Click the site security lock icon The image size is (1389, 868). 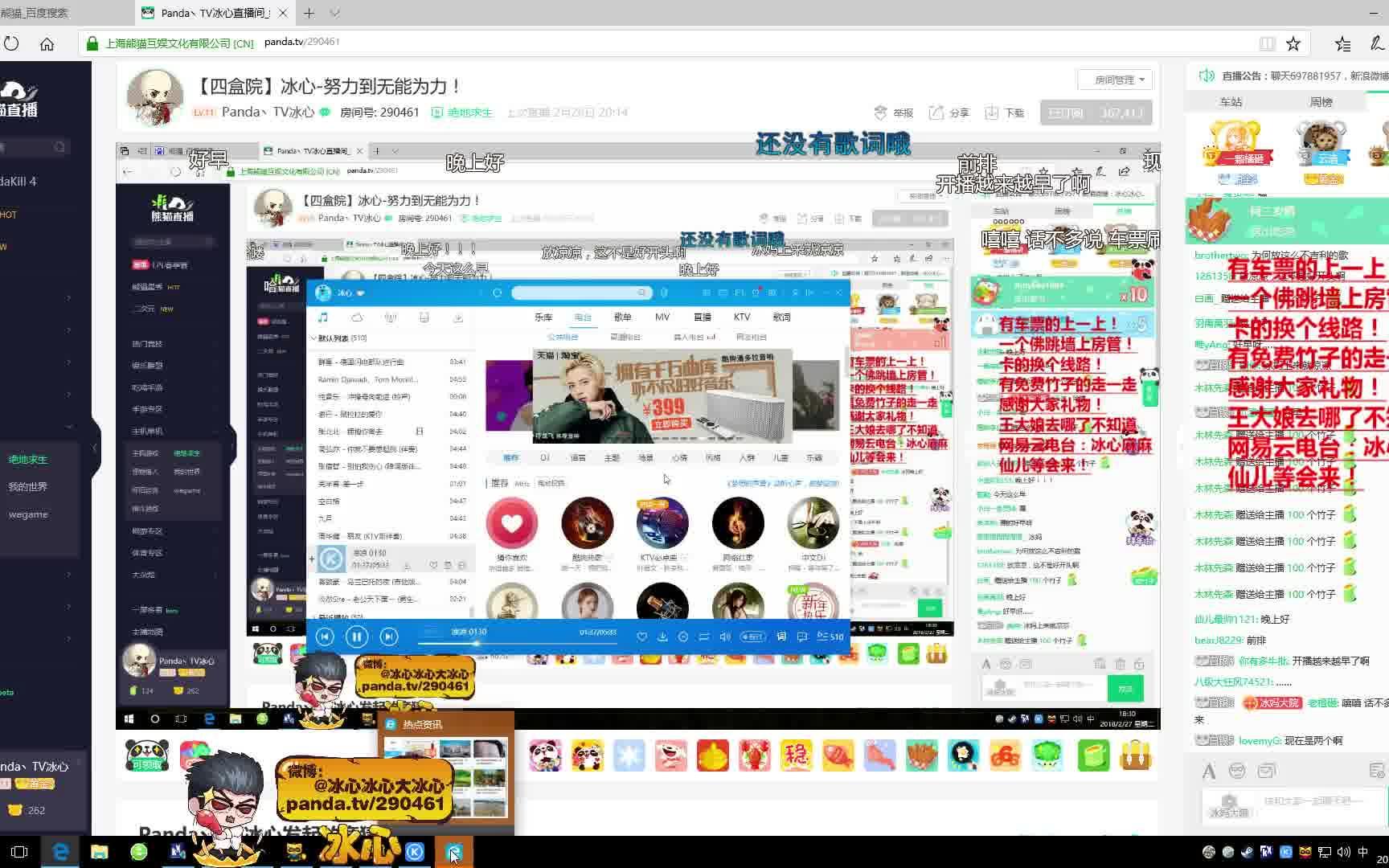click(92, 43)
